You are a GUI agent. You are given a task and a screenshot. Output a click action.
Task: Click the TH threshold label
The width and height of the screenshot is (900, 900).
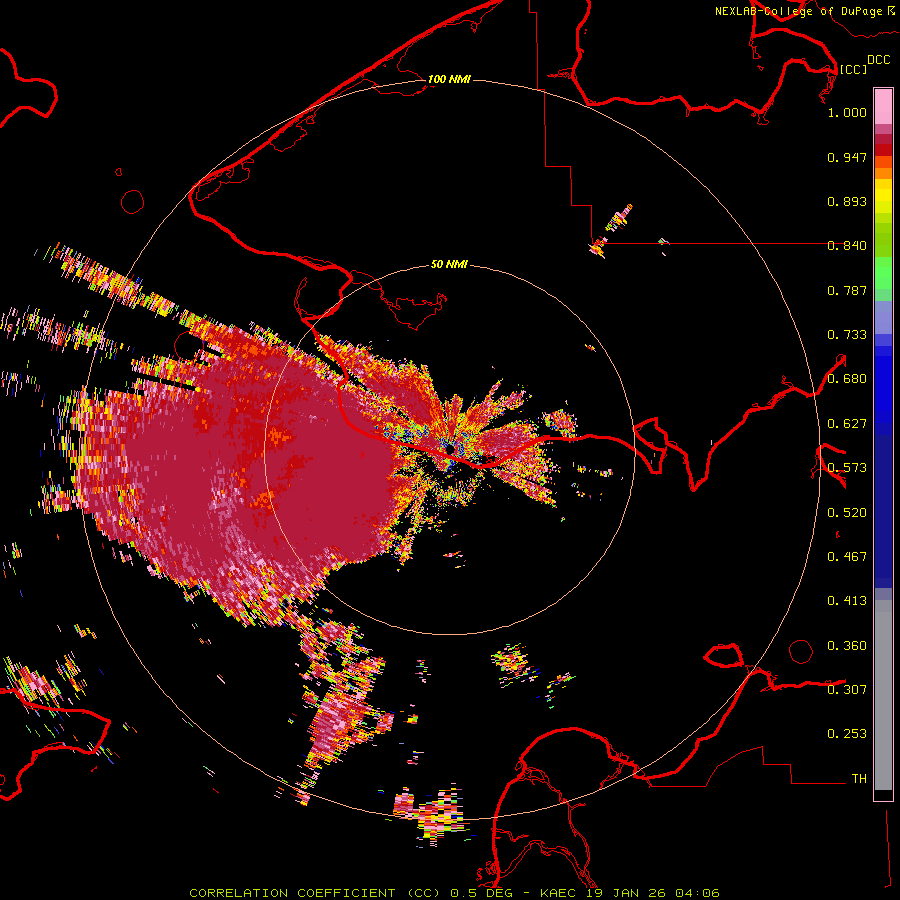point(859,779)
